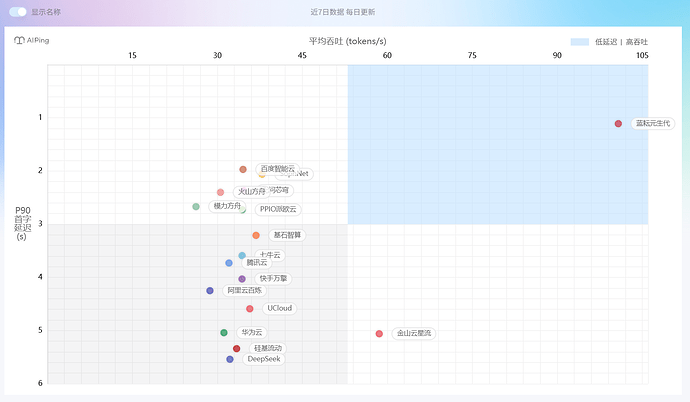Select the red UCloud data point

coord(250,309)
